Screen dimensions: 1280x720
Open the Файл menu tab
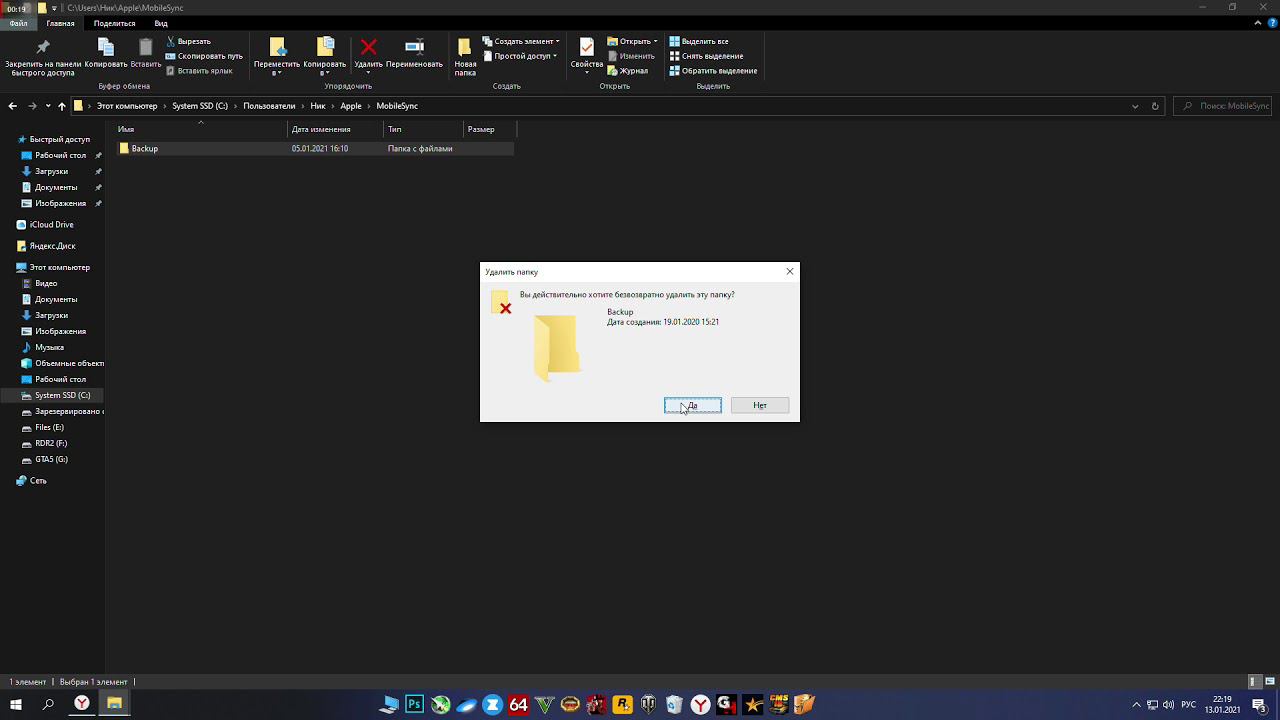pos(18,23)
